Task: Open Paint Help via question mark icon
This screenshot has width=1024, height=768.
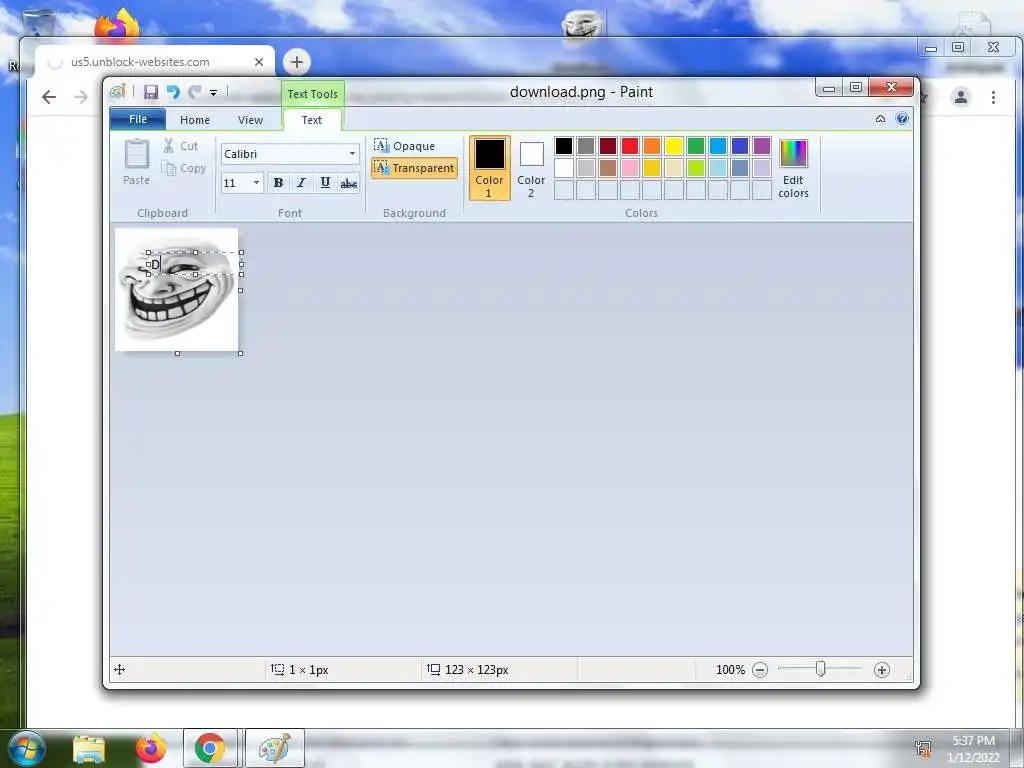Action: 902,119
